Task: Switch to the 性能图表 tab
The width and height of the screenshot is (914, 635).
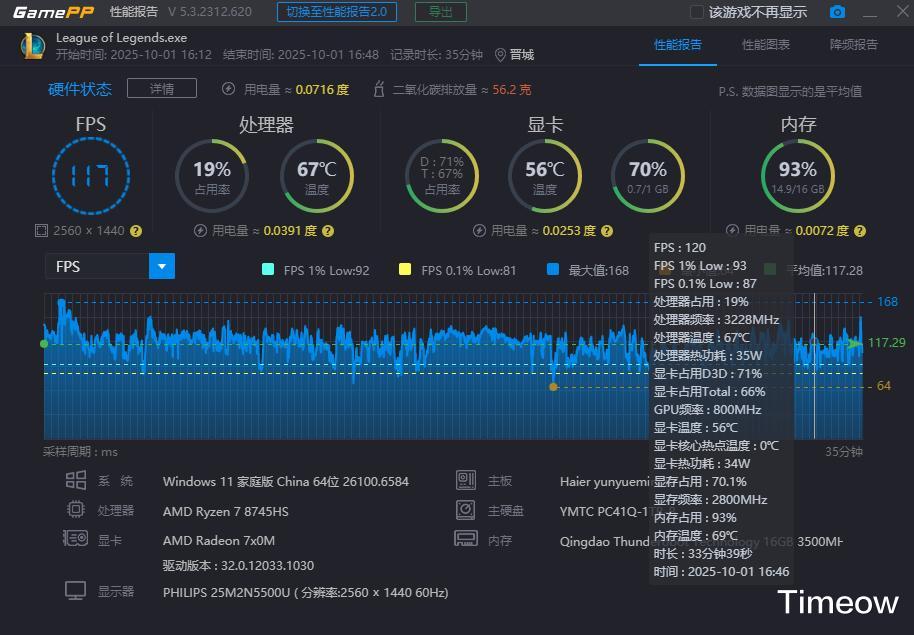Action: point(765,45)
